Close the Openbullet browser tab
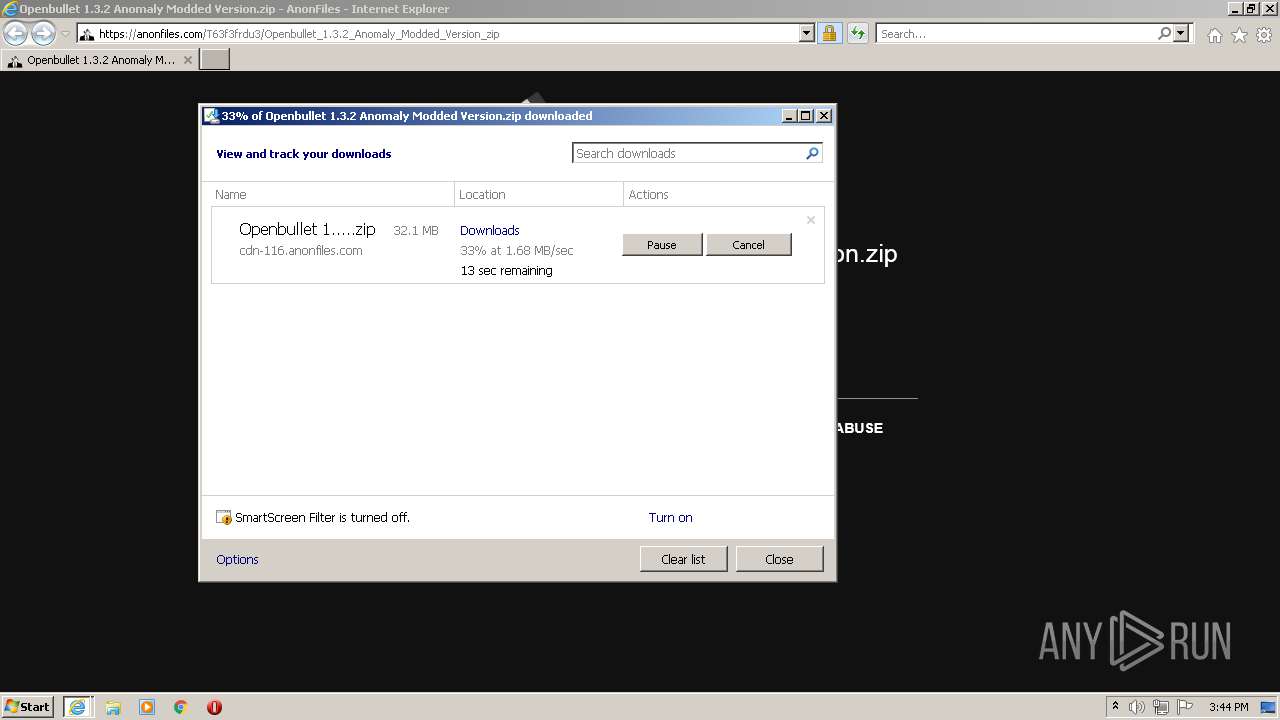Image resolution: width=1280 pixels, height=720 pixels. (187, 60)
